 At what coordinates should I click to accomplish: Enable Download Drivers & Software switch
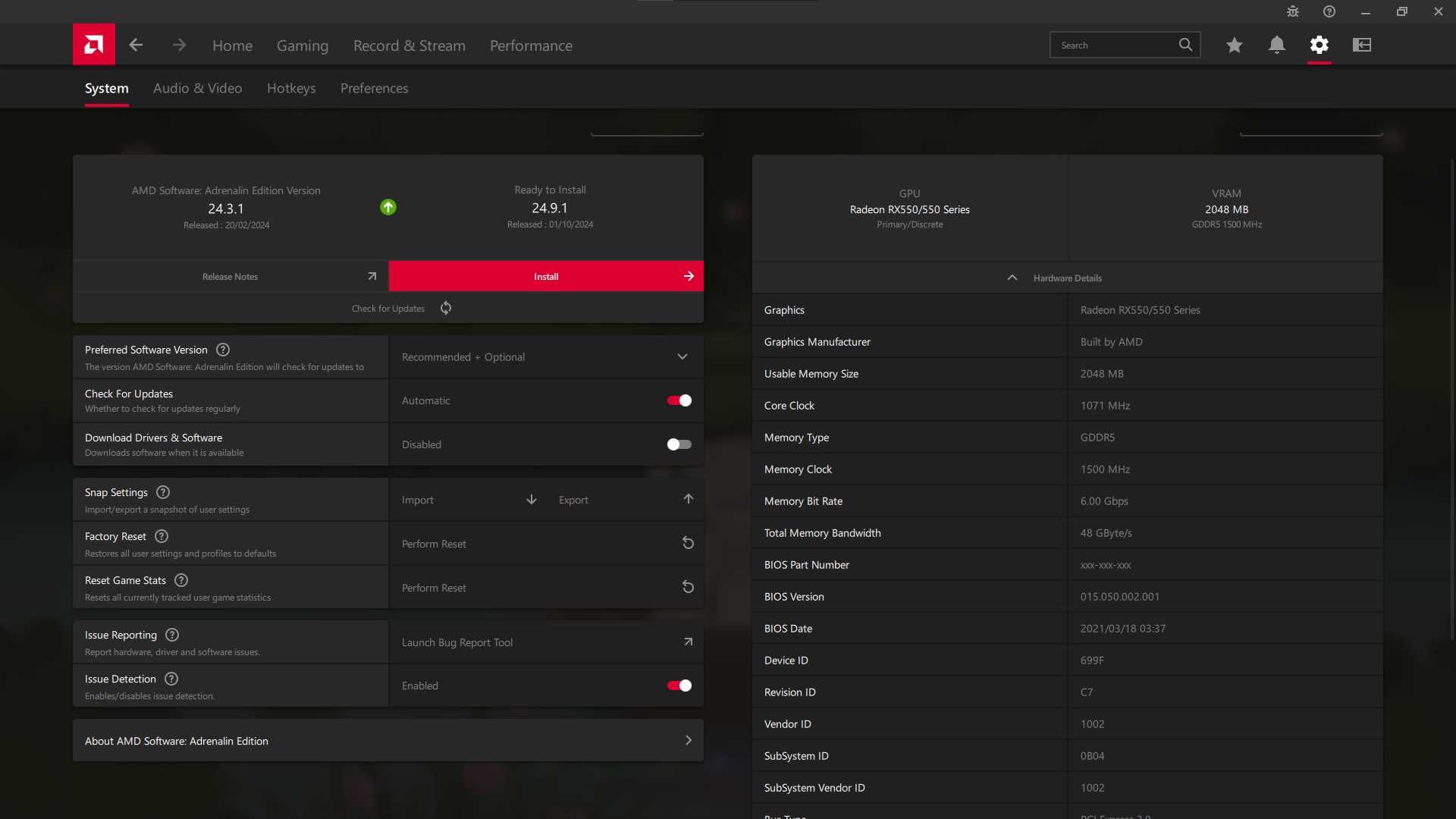pyautogui.click(x=679, y=444)
